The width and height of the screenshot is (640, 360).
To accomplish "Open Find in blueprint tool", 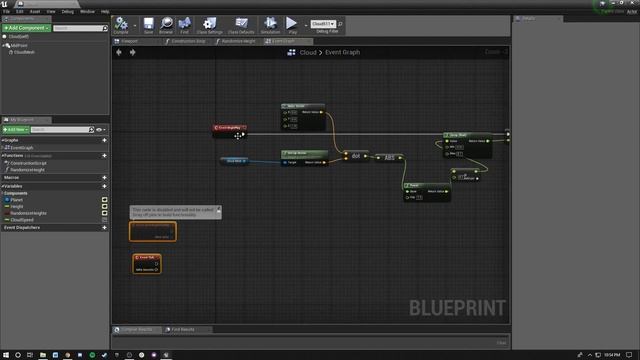I will (x=184, y=25).
